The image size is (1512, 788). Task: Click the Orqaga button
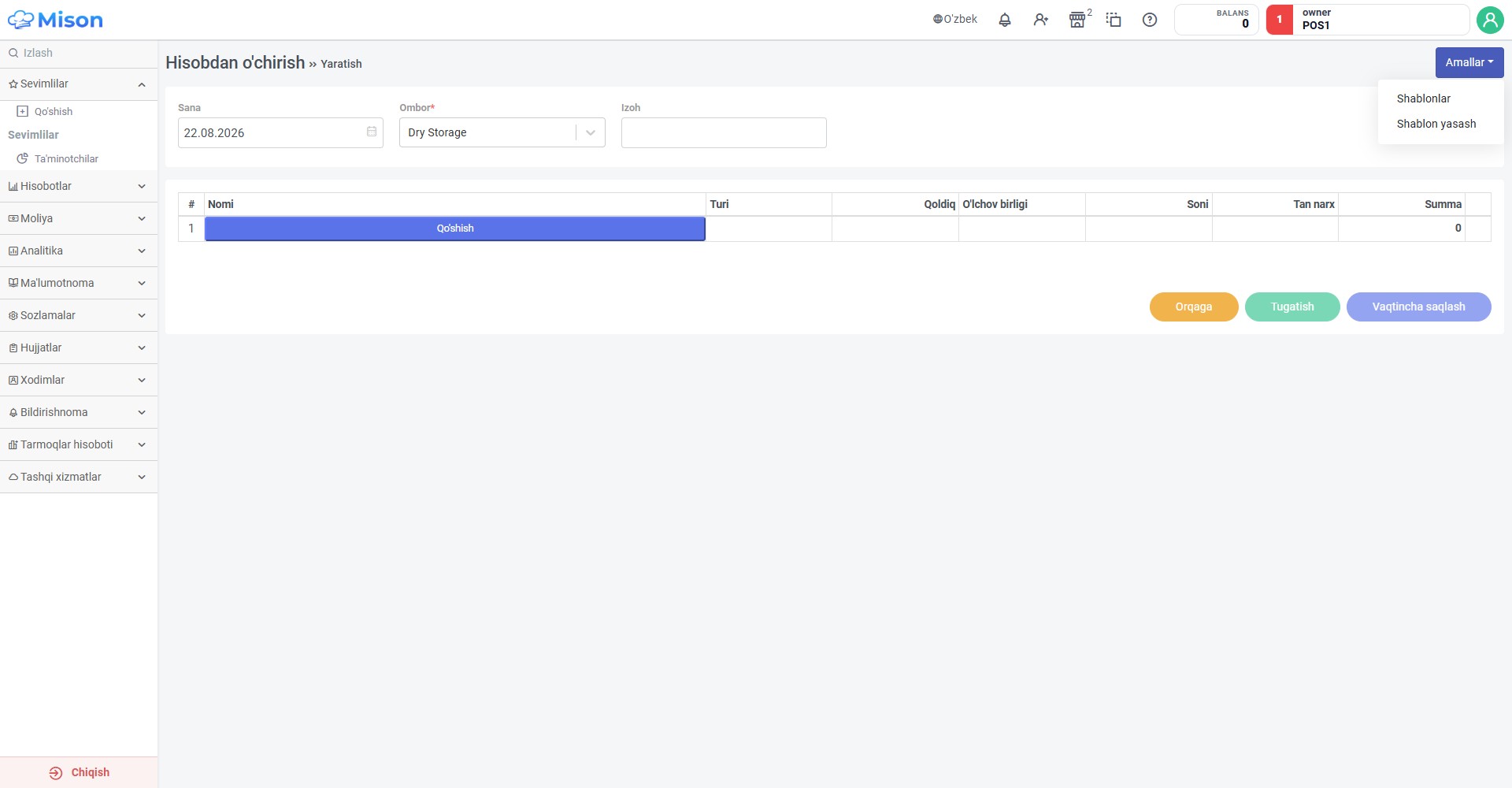click(1194, 307)
